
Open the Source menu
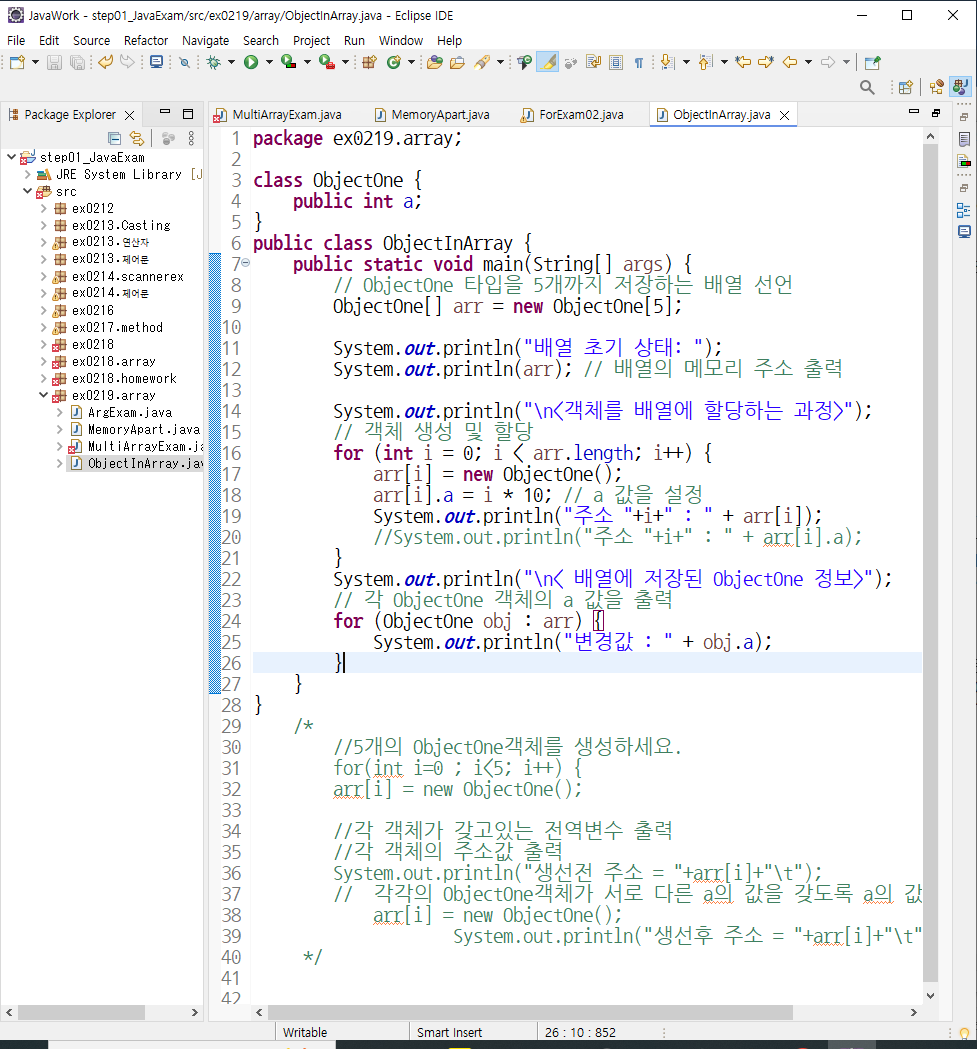coord(91,40)
